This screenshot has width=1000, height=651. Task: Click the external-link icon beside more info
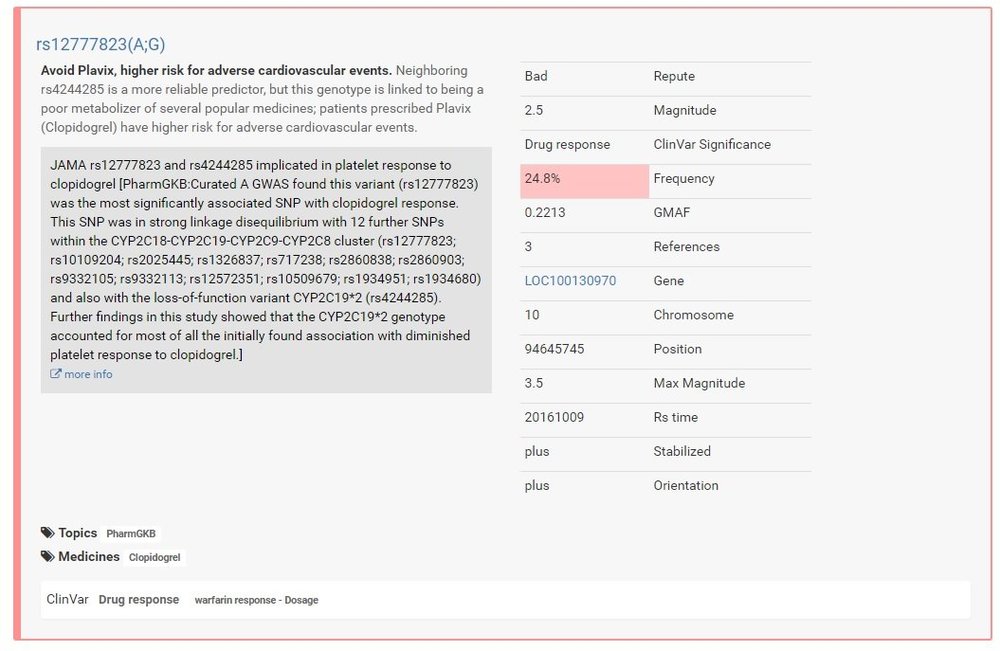pos(56,374)
